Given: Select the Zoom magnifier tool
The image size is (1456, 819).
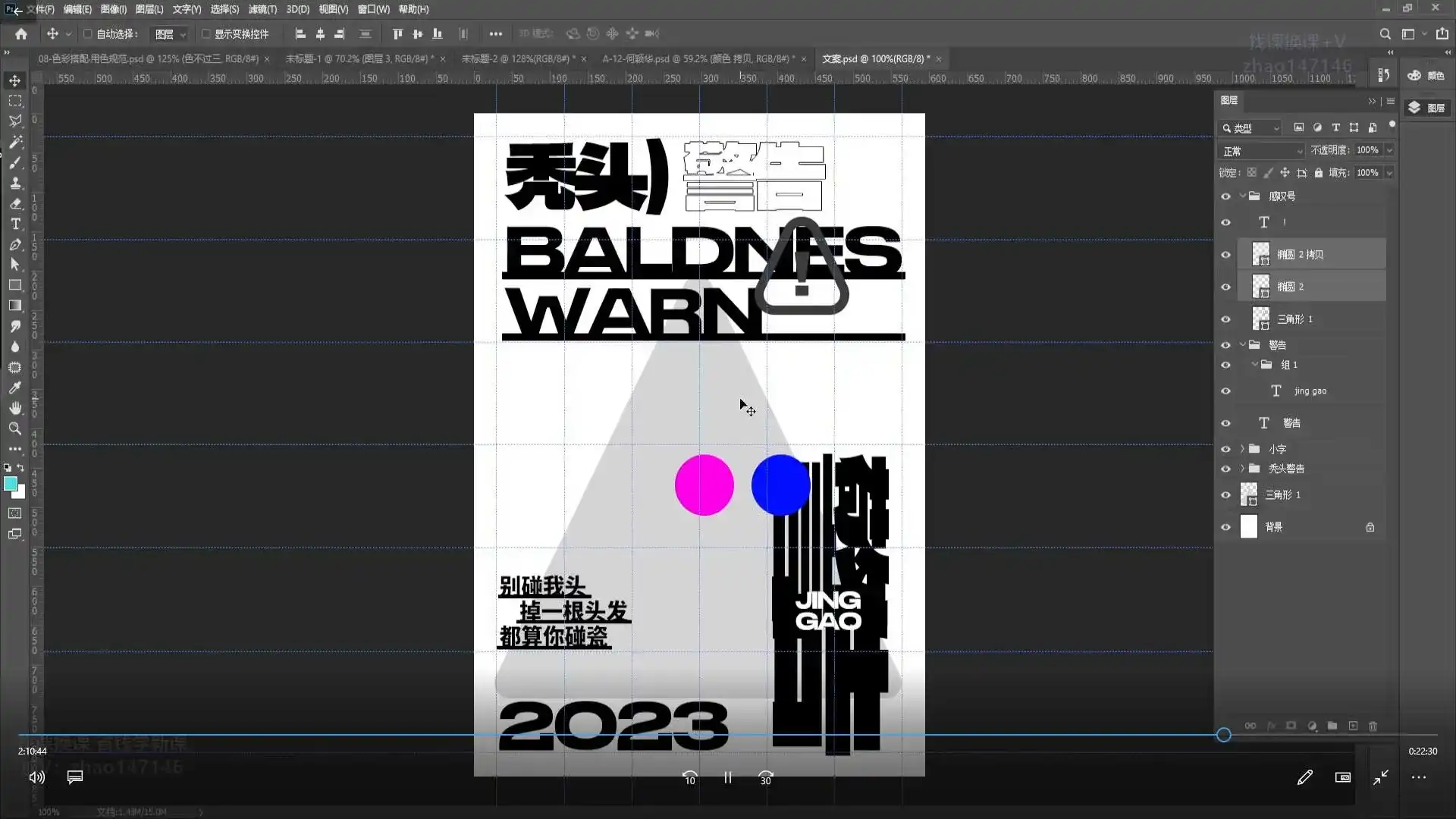Looking at the screenshot, I should click(x=15, y=428).
